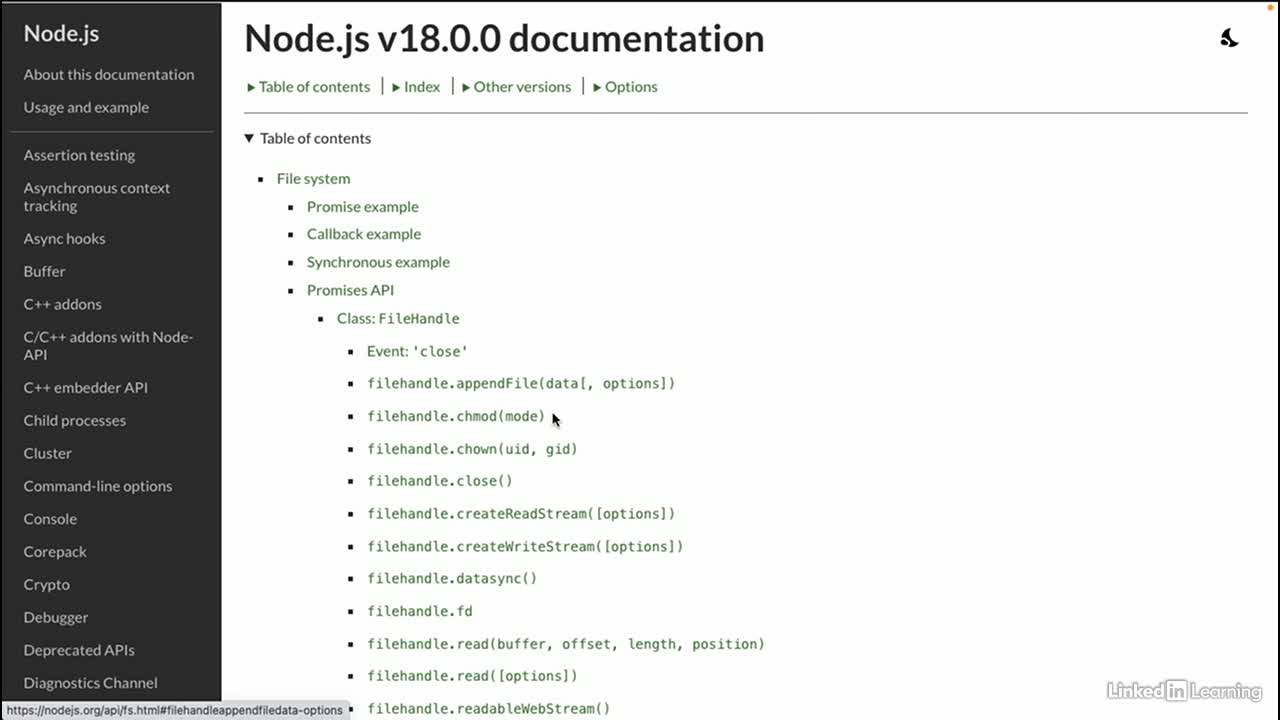Viewport: 1280px width, 720px height.
Task: Open C++ addons docs
Action: coord(62,304)
